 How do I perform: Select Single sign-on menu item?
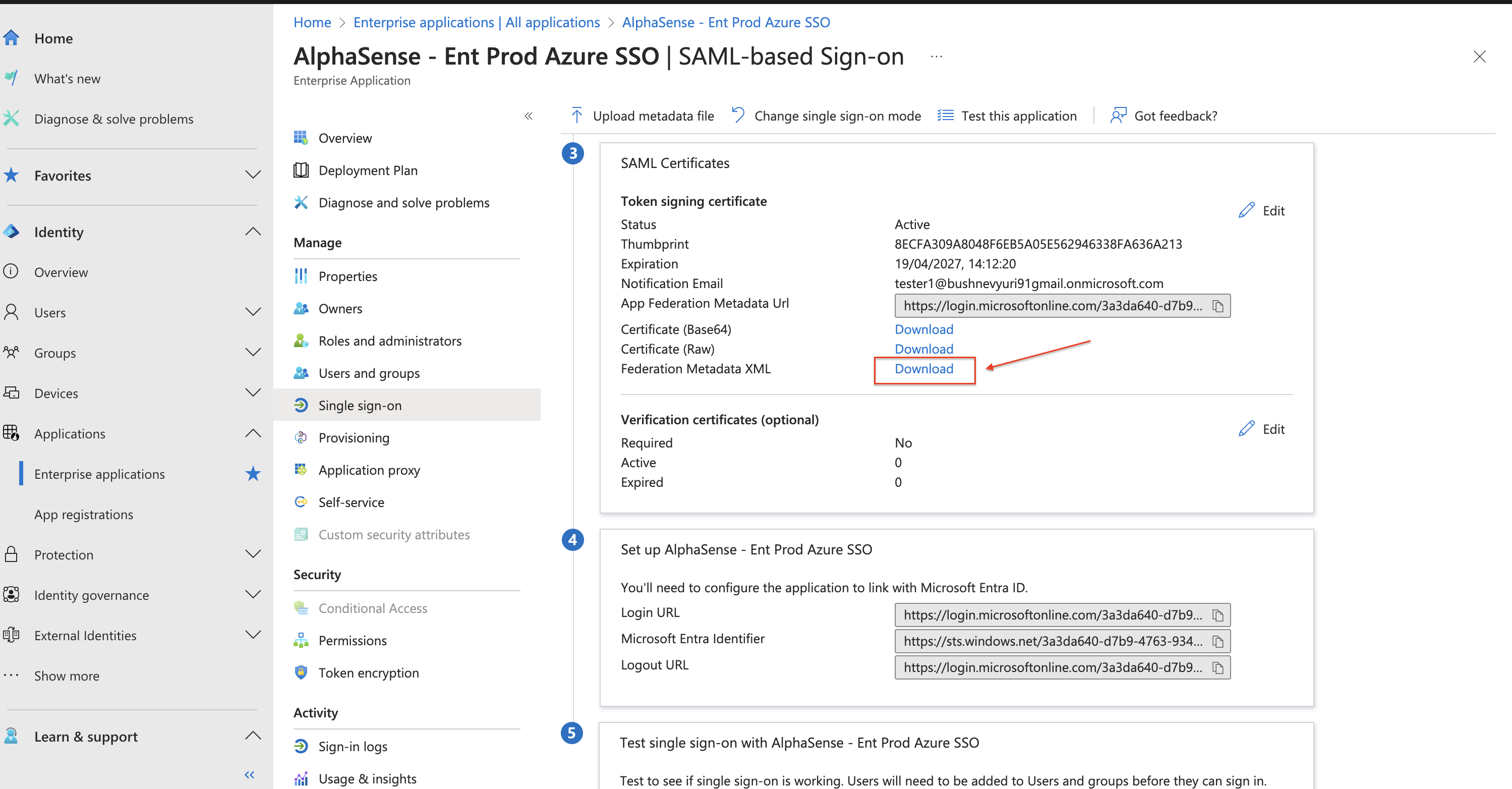(407, 405)
